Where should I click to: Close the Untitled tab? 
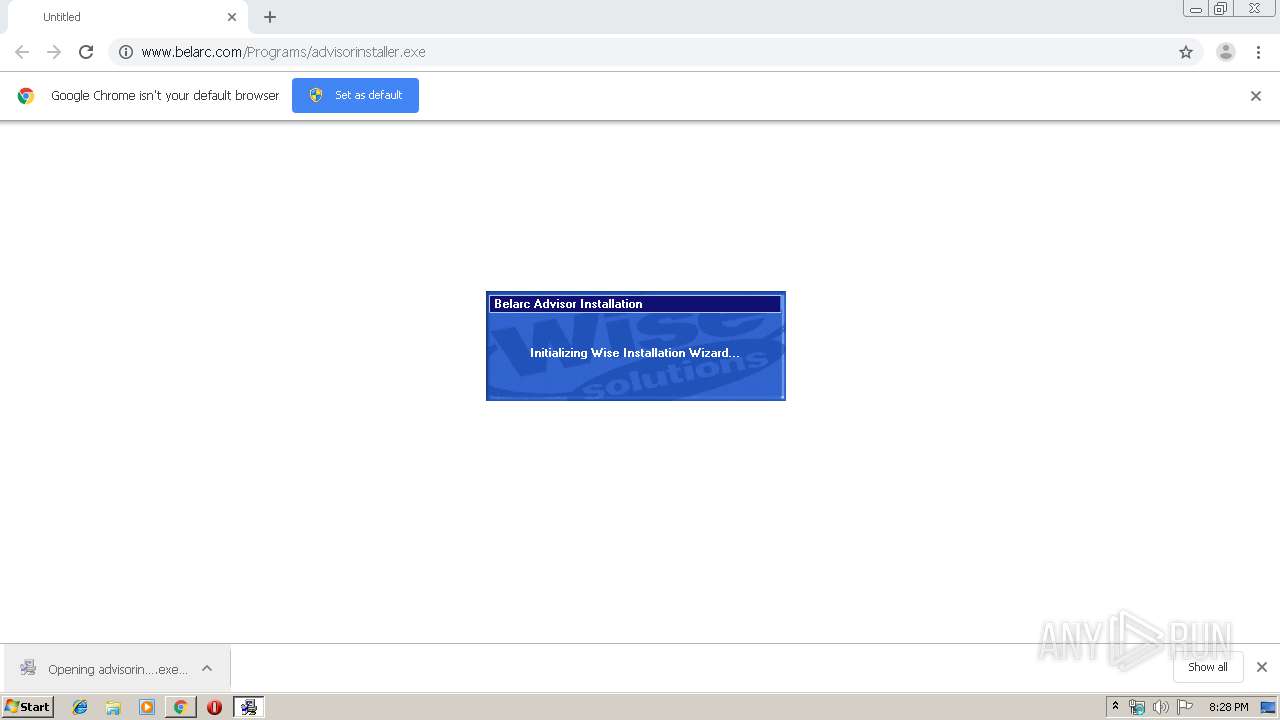tap(232, 17)
